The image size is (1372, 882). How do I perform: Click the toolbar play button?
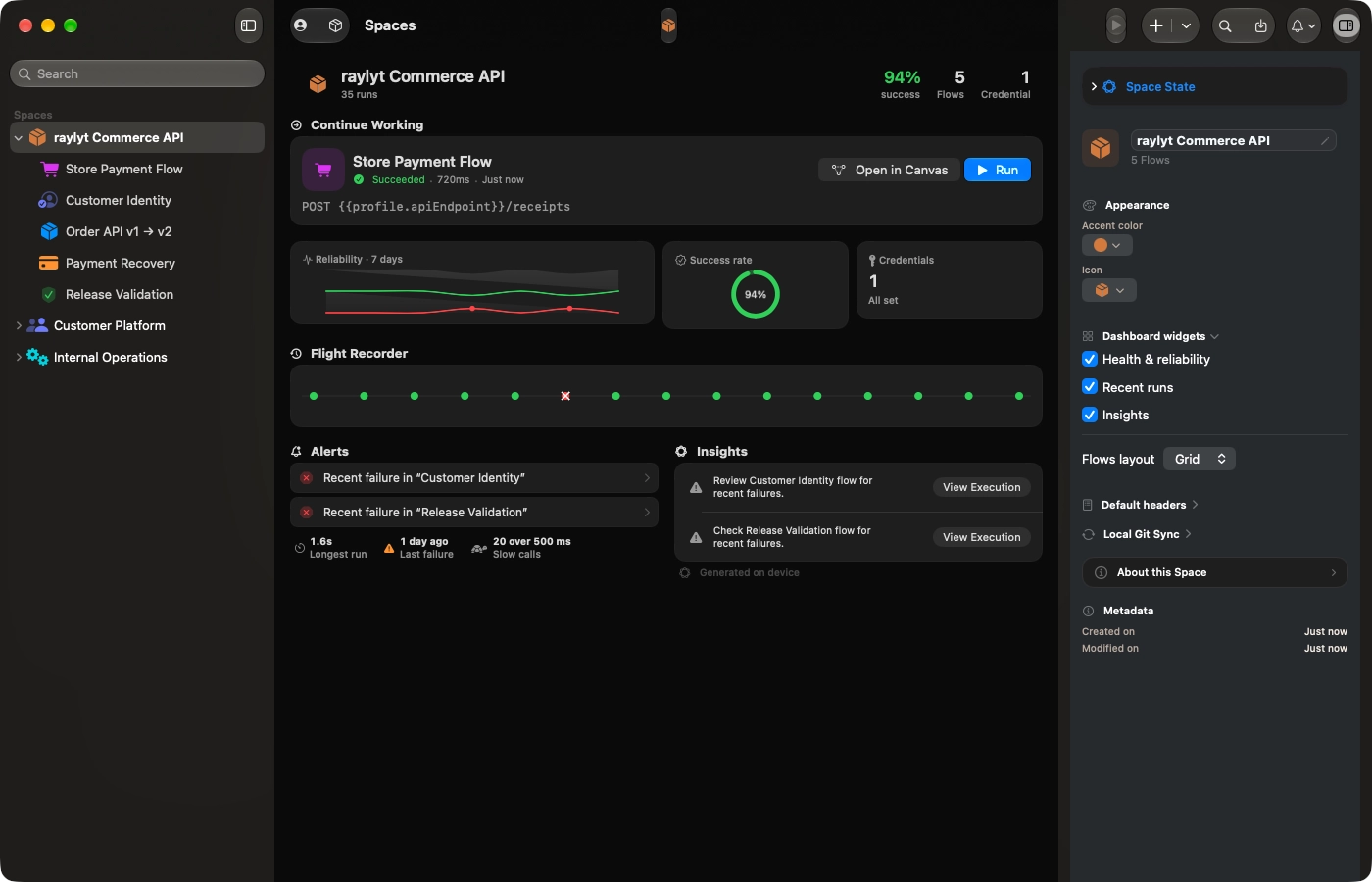[x=1116, y=26]
